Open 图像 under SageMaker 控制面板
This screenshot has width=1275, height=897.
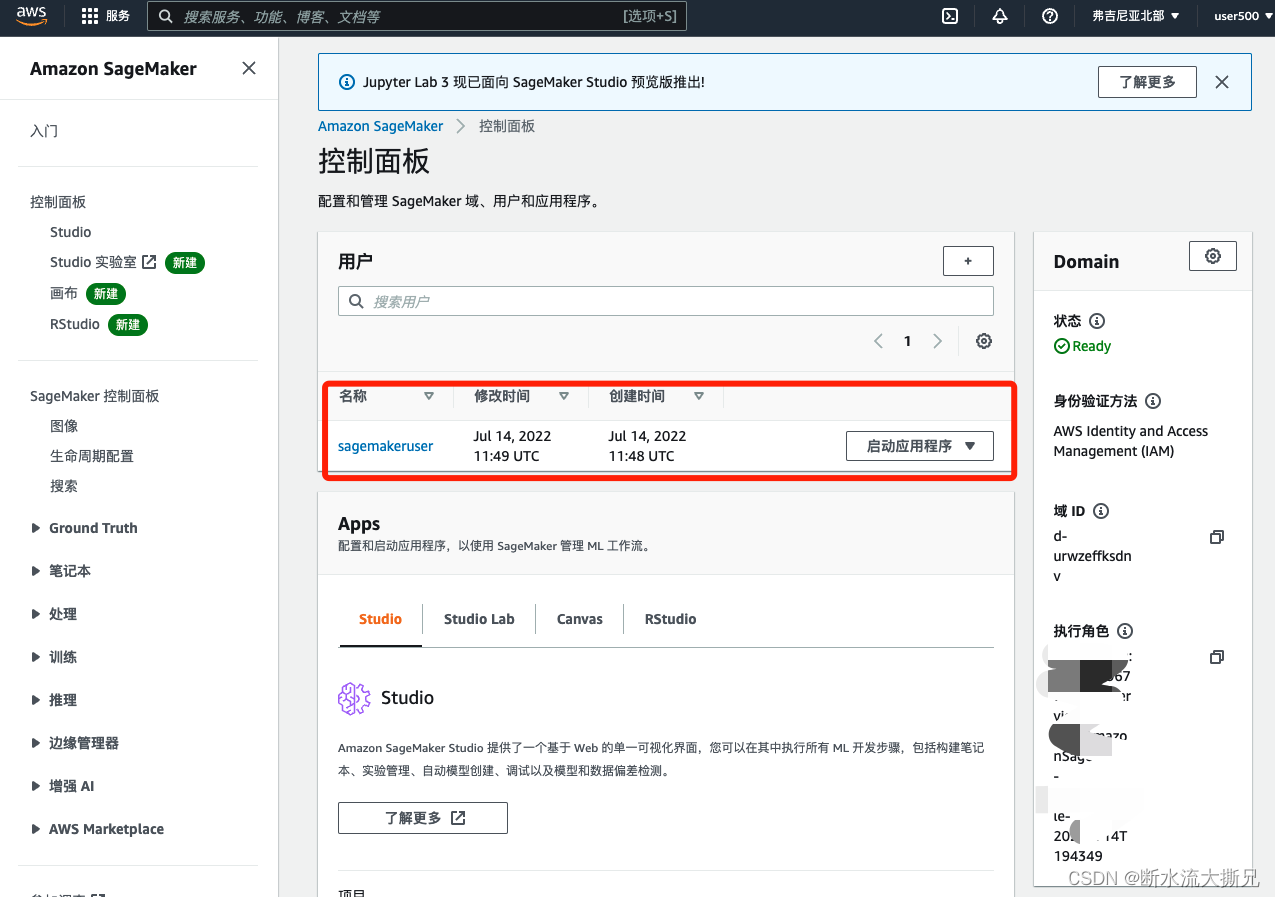click(64, 426)
